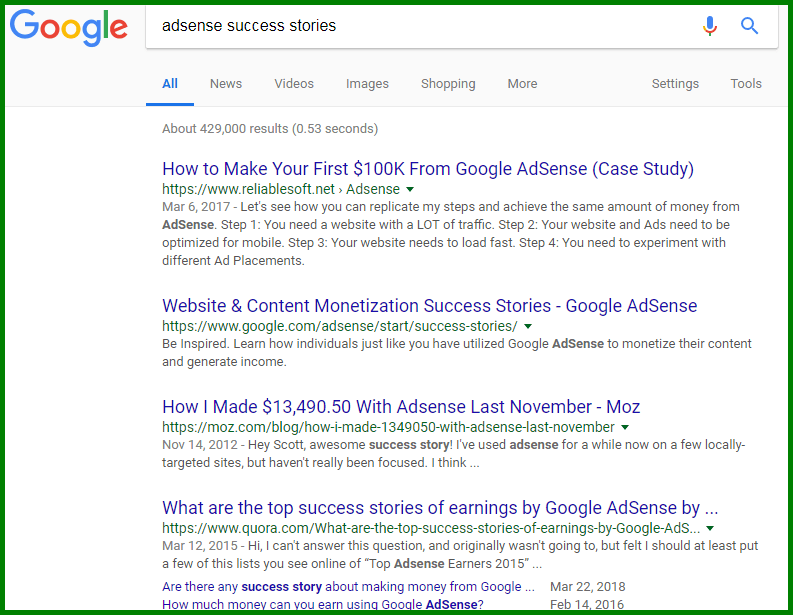Click the quora.com green URL text
The width and height of the screenshot is (793, 616).
pyautogui.click(x=431, y=529)
